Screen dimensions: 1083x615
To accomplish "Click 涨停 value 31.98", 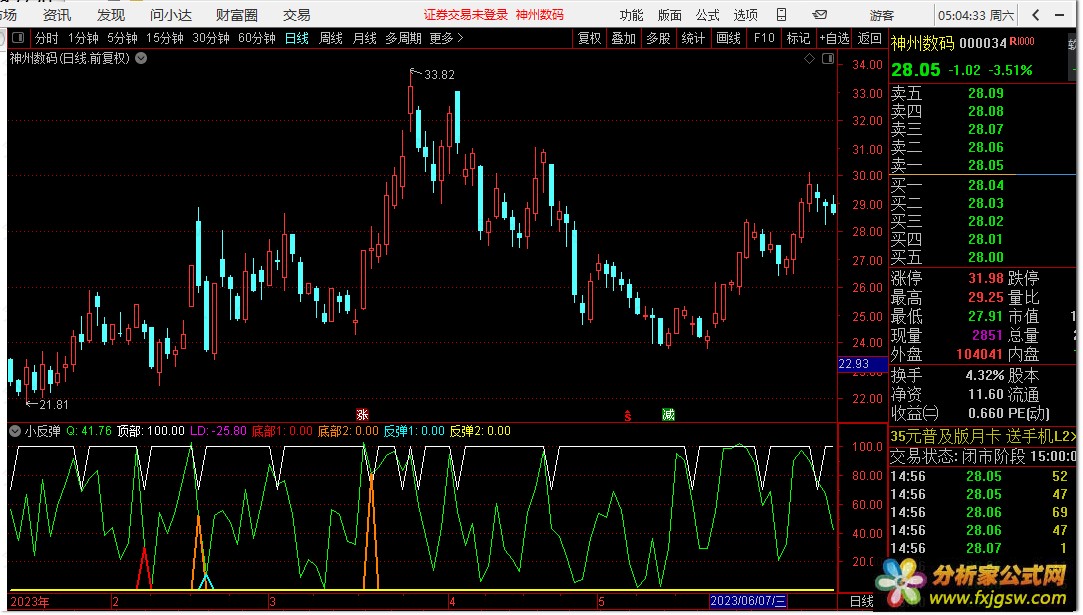I will click(x=986, y=278).
